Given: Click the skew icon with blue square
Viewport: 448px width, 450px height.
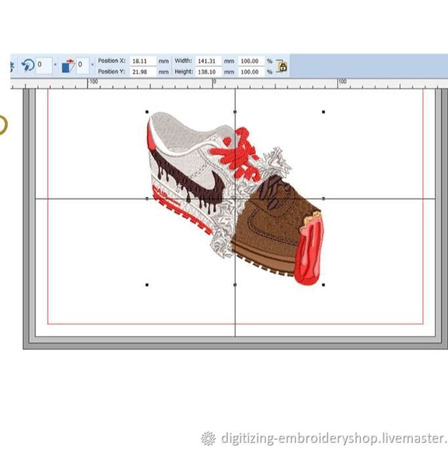Looking at the screenshot, I should (68, 66).
